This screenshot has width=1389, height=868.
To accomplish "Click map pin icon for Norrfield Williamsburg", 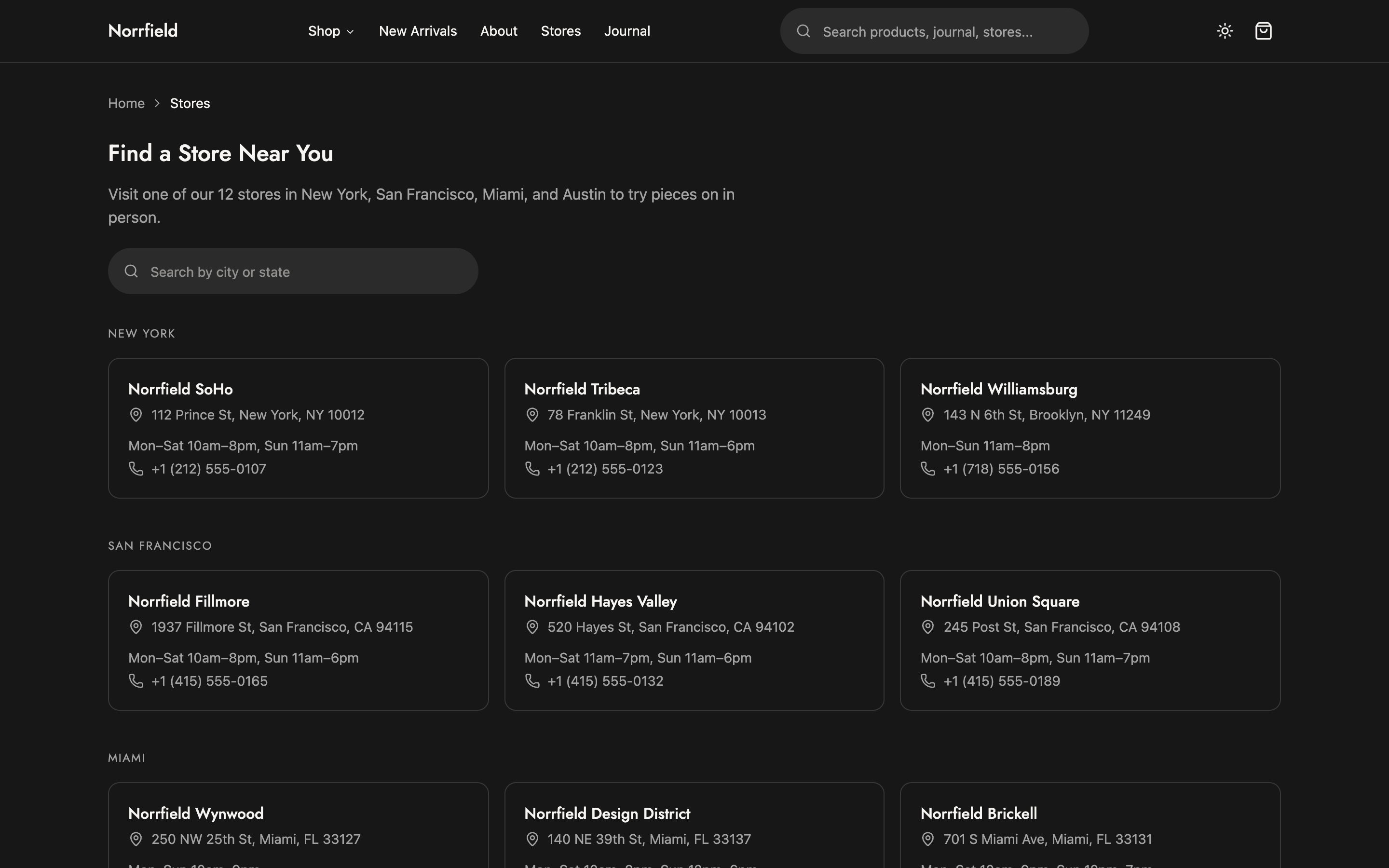I will click(x=928, y=415).
